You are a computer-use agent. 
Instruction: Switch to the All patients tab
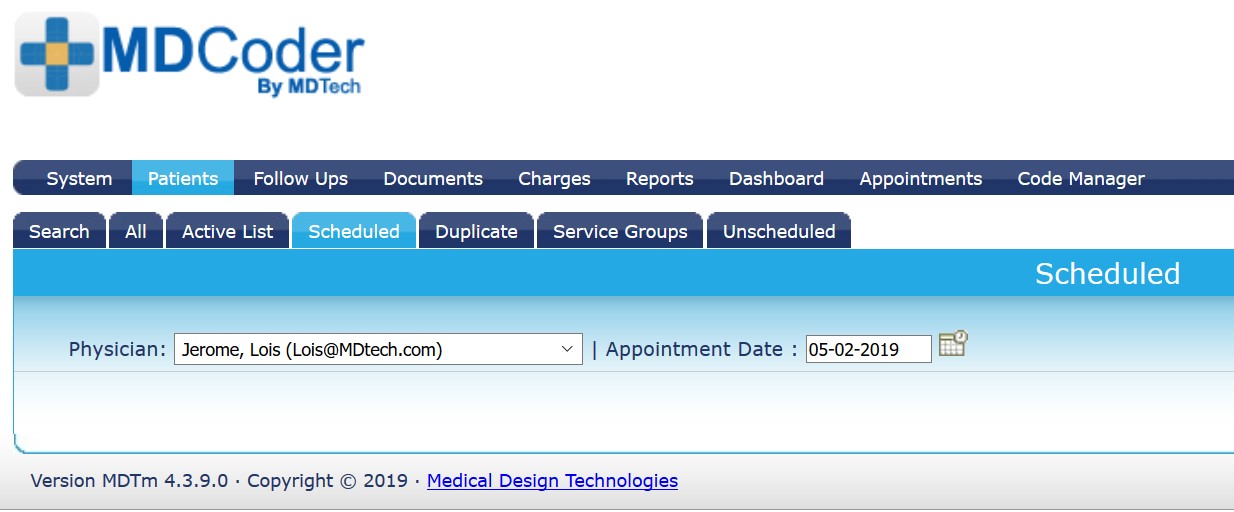point(136,231)
